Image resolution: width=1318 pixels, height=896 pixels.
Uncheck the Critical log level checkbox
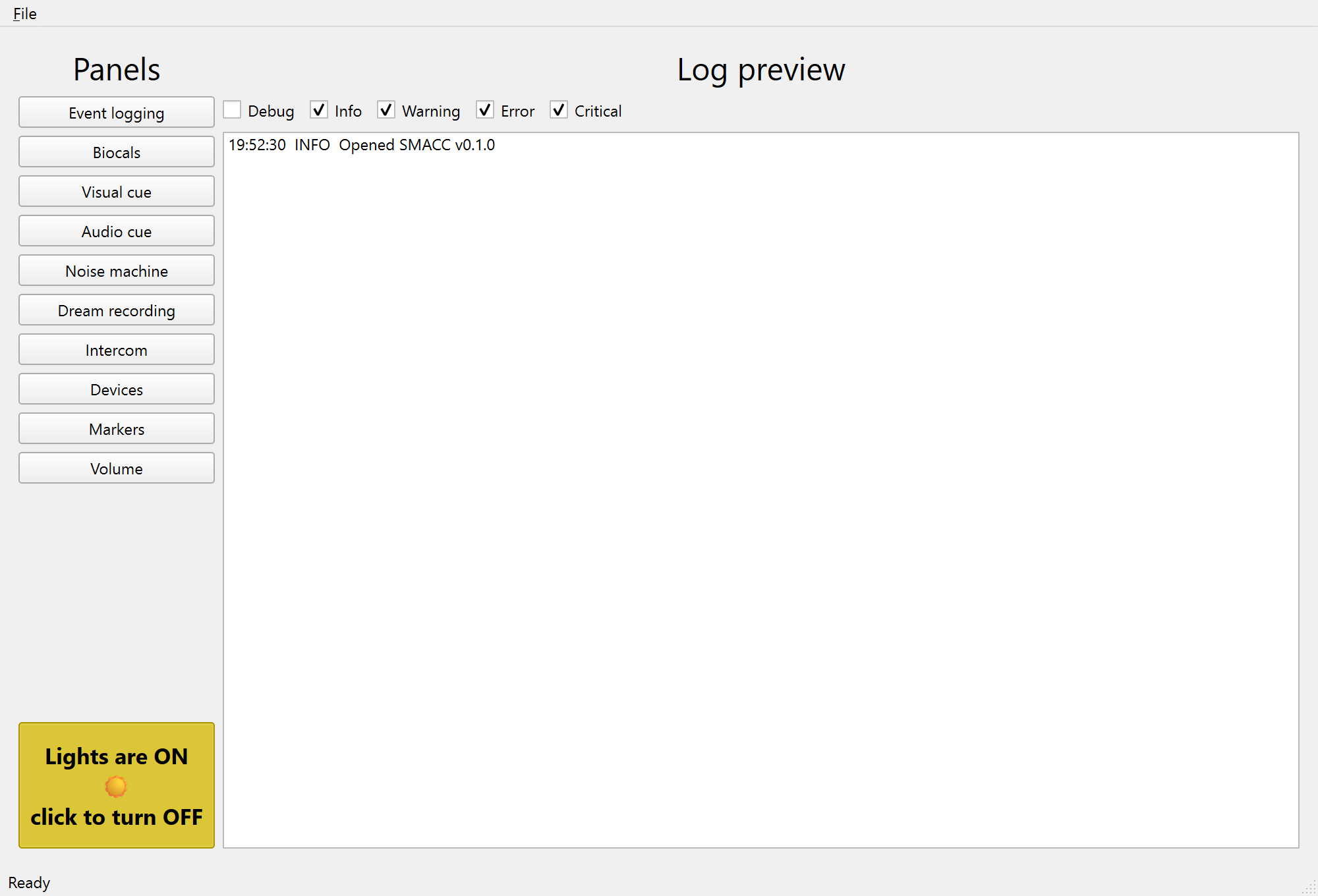tap(559, 110)
